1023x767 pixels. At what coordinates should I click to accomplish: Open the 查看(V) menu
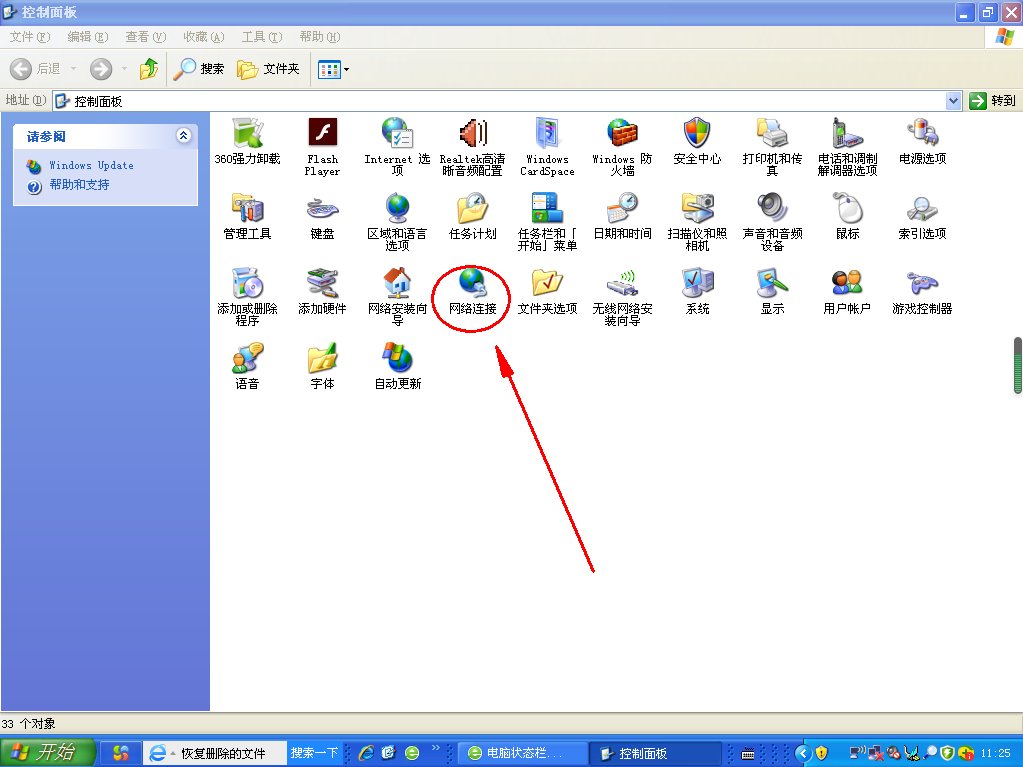144,37
